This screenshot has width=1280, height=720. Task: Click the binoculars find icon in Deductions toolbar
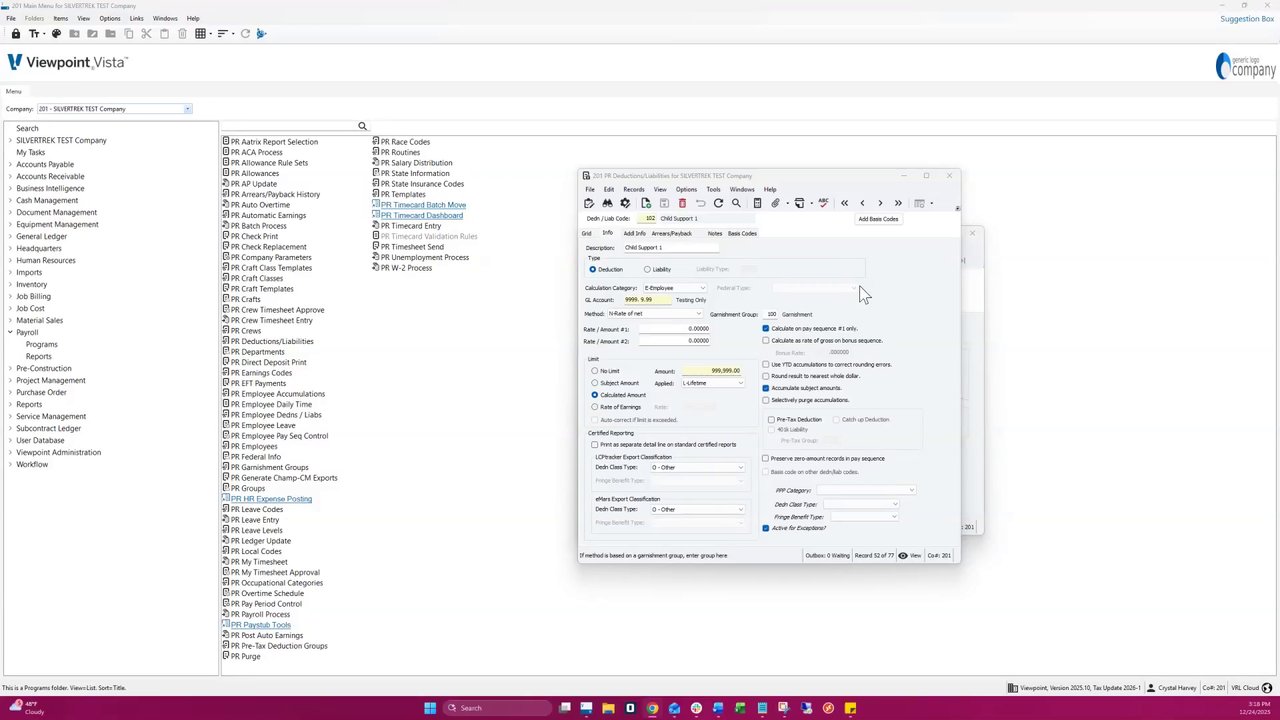tap(607, 203)
